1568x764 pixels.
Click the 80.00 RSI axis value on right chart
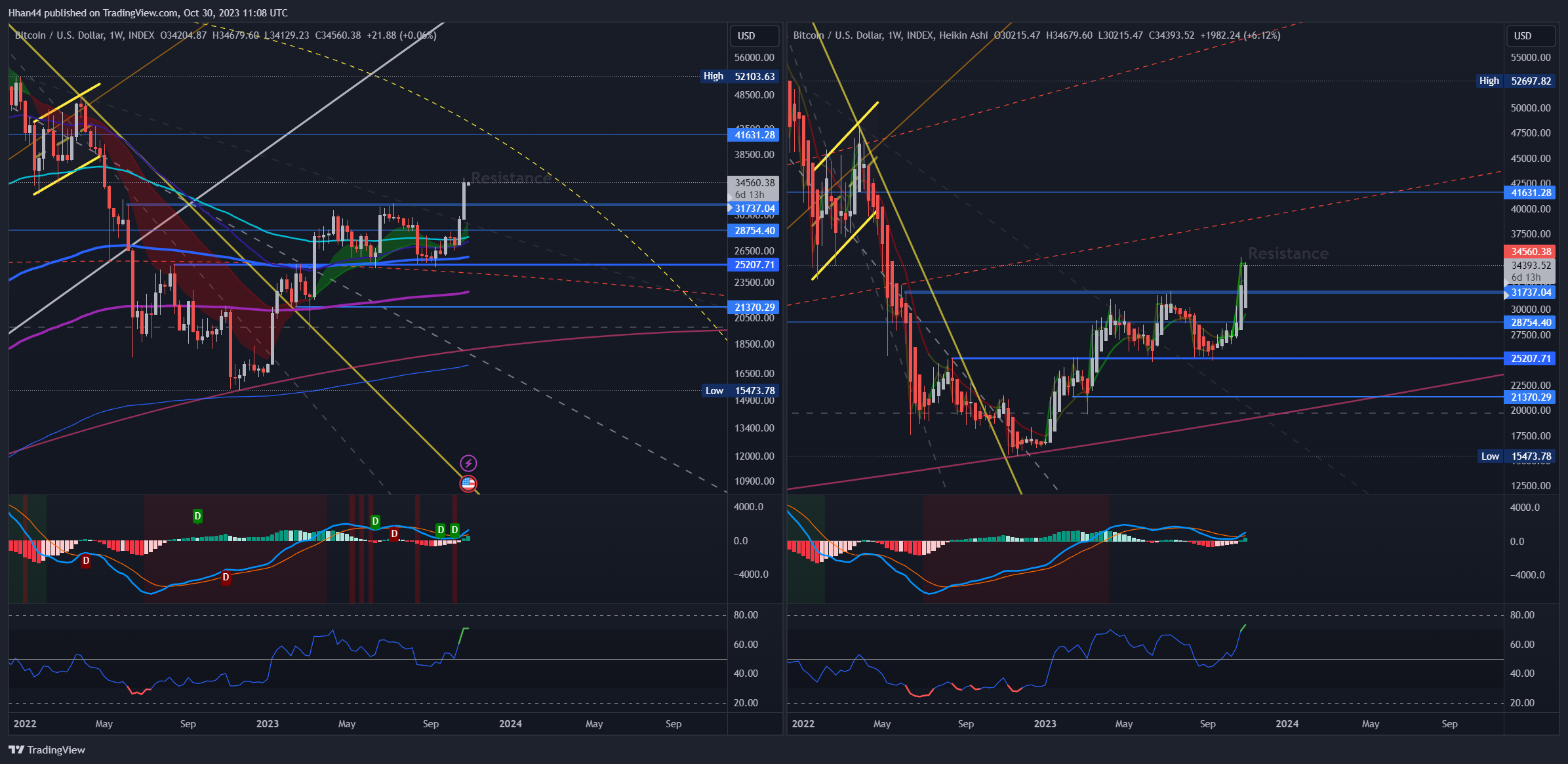tap(1522, 615)
